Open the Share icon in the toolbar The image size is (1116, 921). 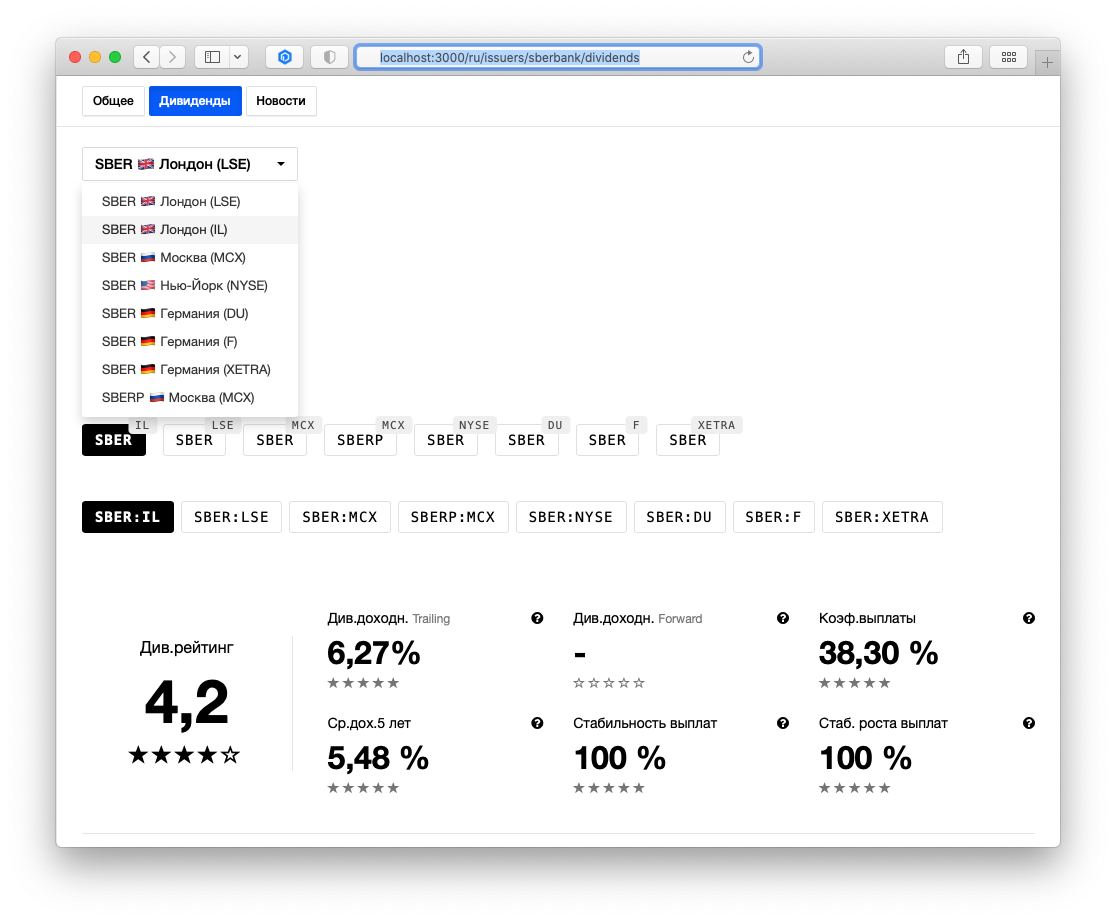963,57
